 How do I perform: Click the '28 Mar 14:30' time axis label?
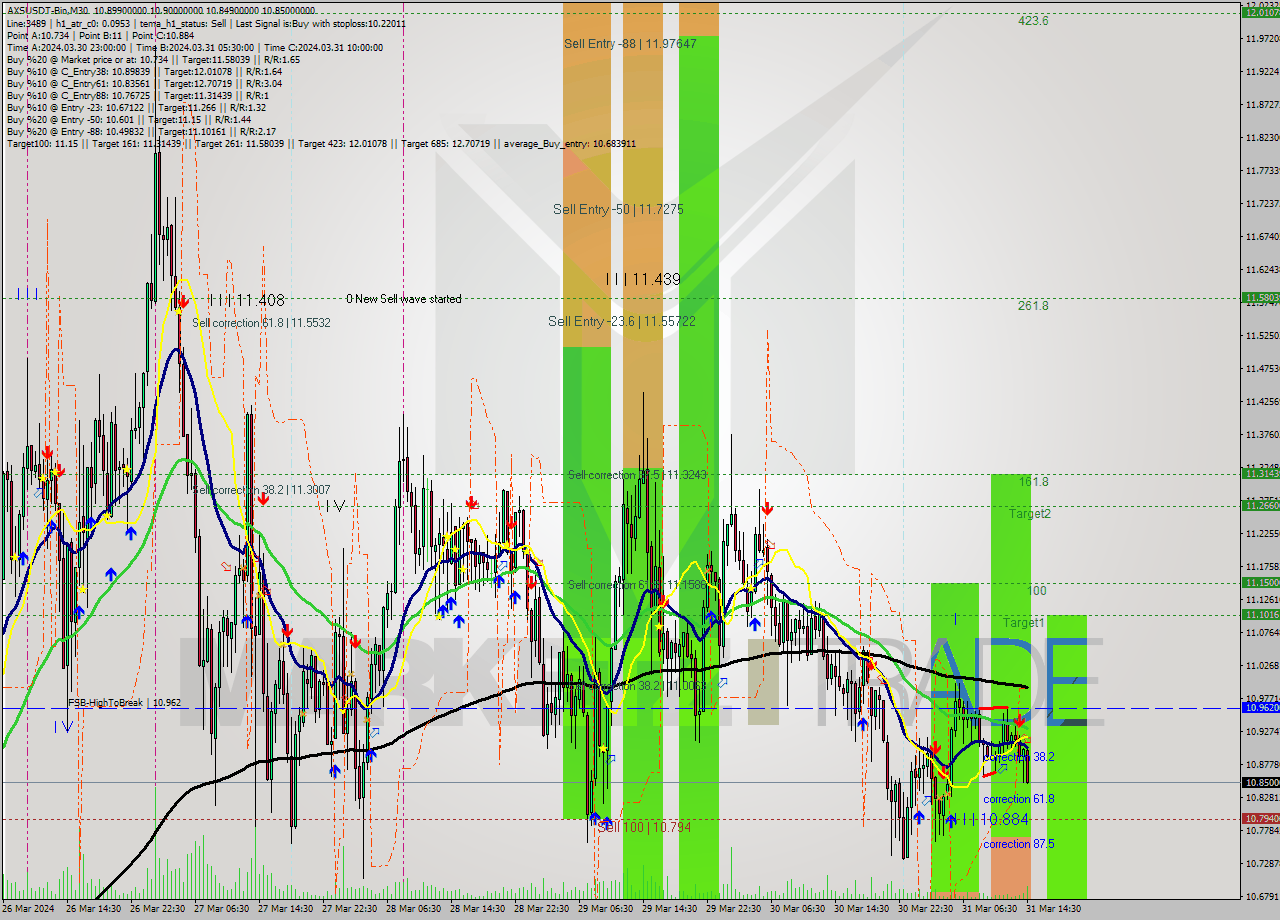(x=476, y=909)
